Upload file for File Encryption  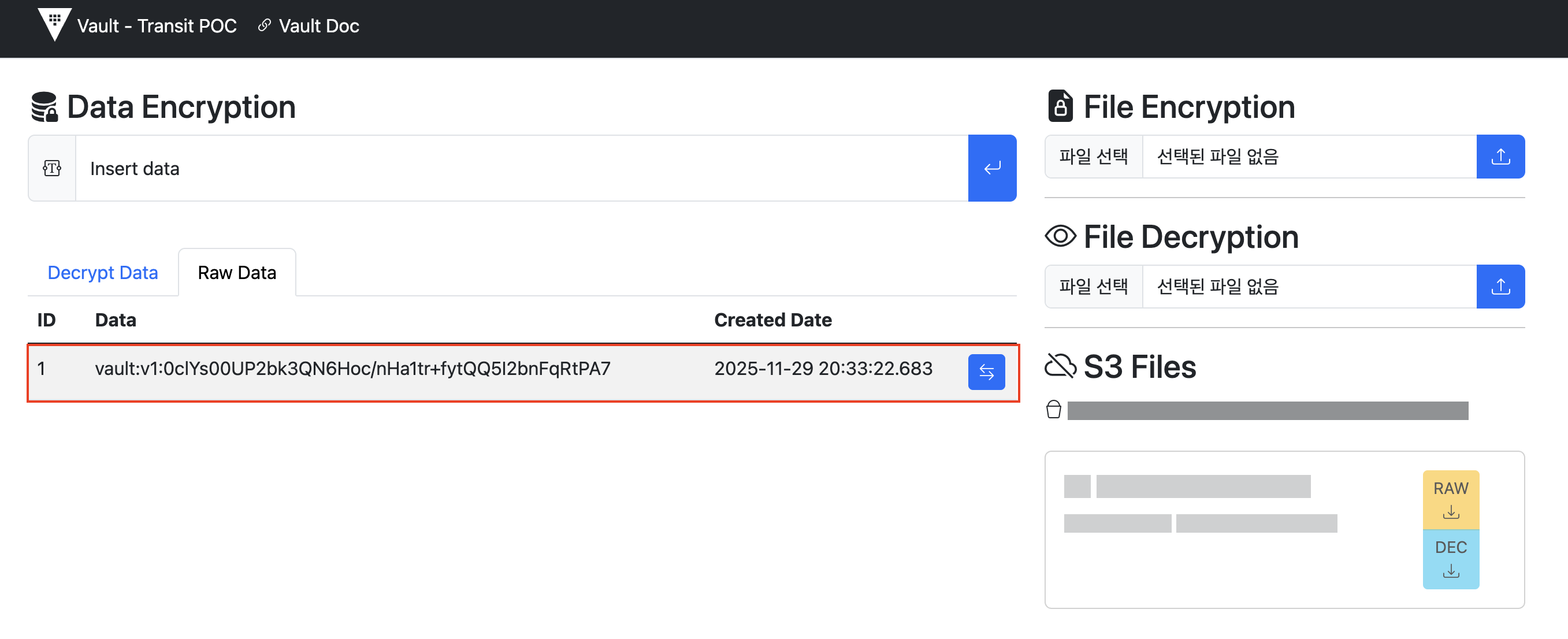click(1500, 157)
